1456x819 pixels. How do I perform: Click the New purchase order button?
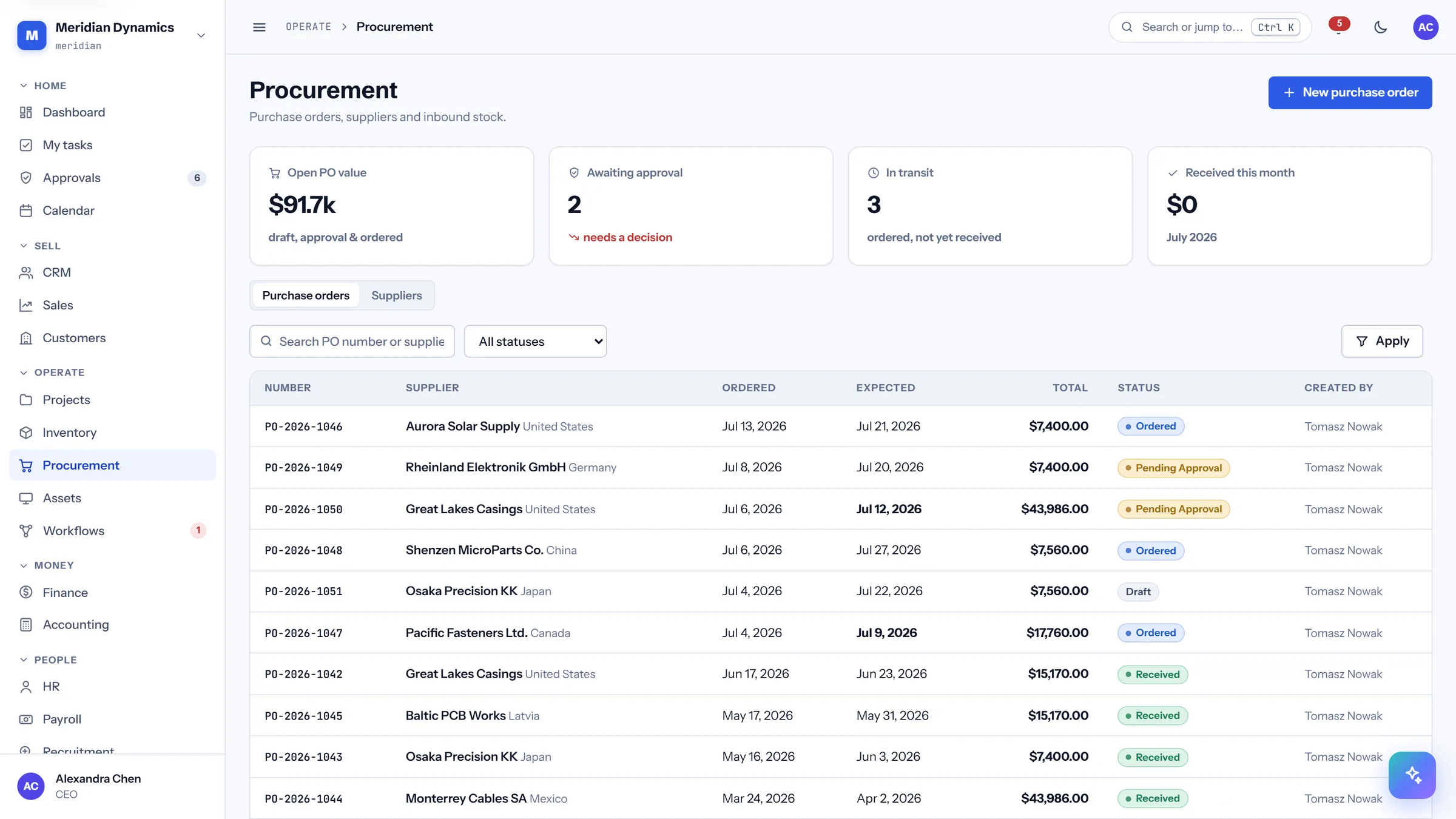1350,93
